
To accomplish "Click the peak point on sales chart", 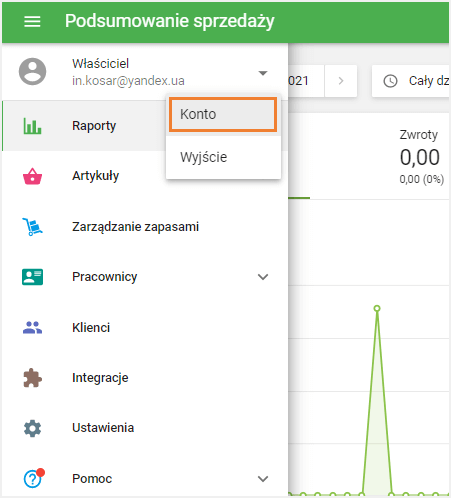I will (377, 308).
